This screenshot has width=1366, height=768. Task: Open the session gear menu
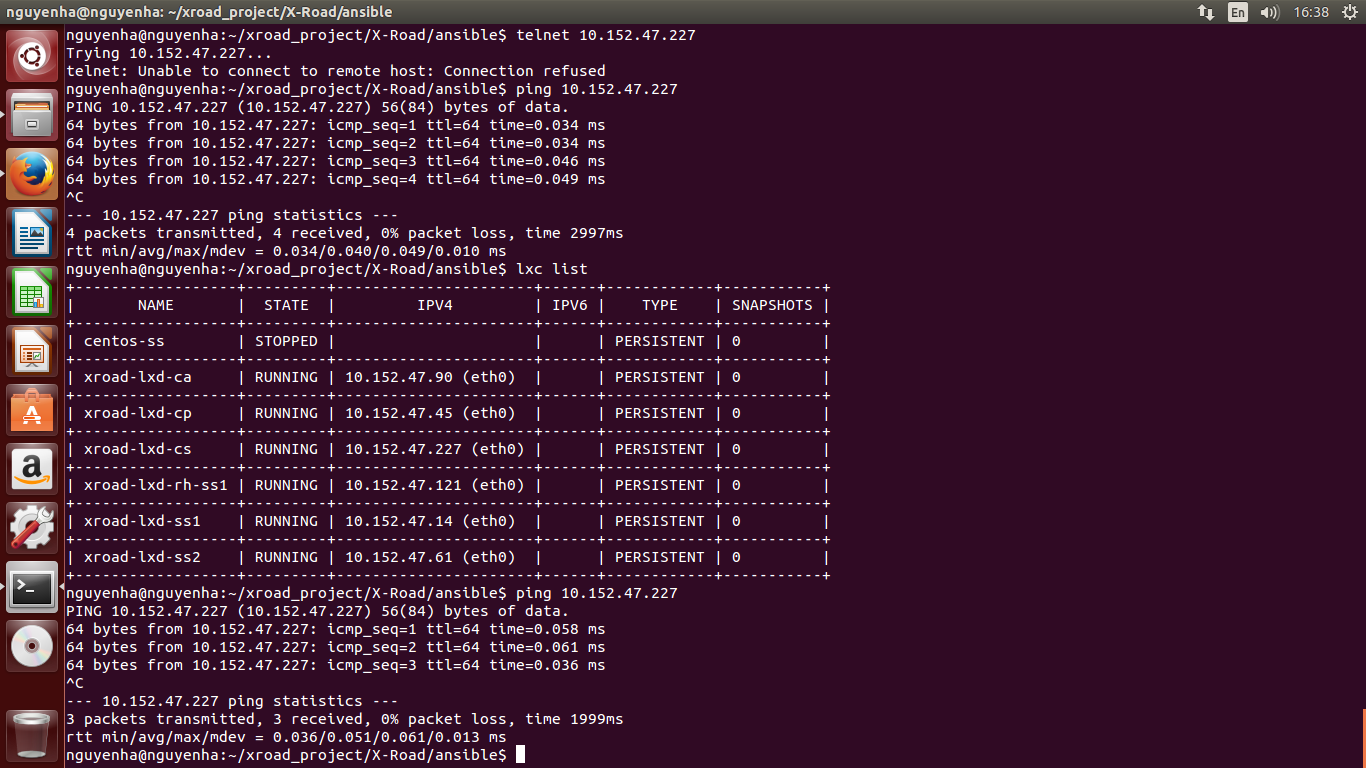1349,13
